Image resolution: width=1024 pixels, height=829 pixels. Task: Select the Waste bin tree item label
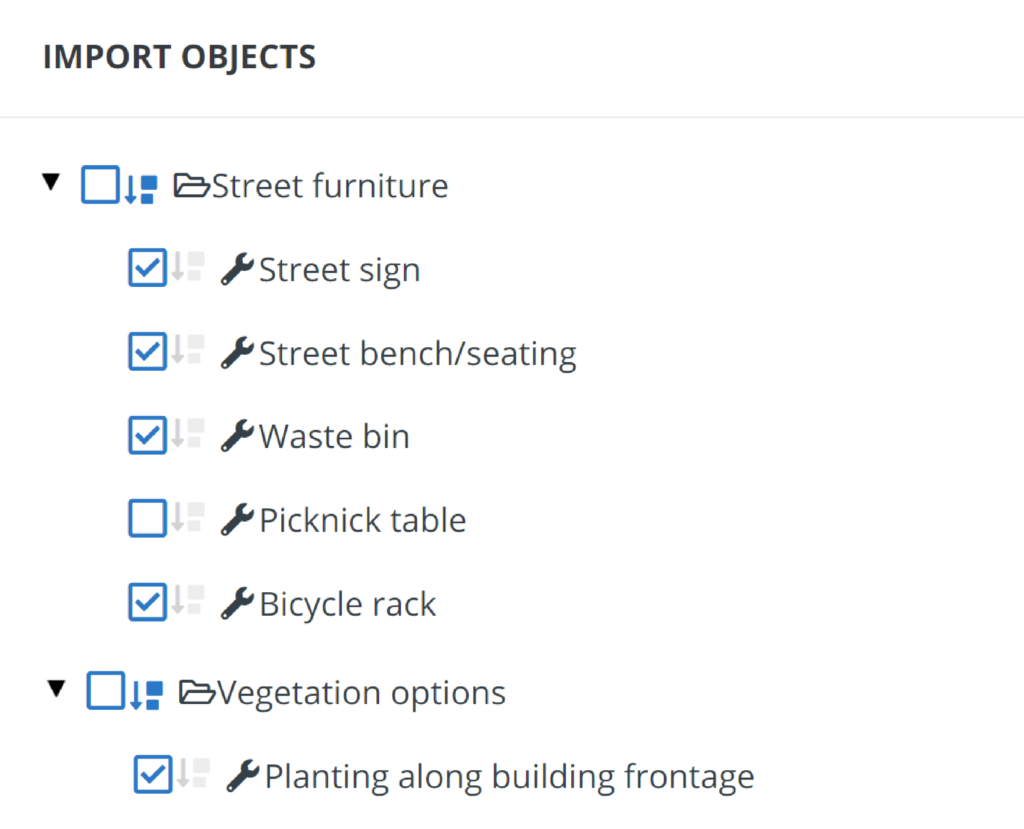(x=334, y=436)
